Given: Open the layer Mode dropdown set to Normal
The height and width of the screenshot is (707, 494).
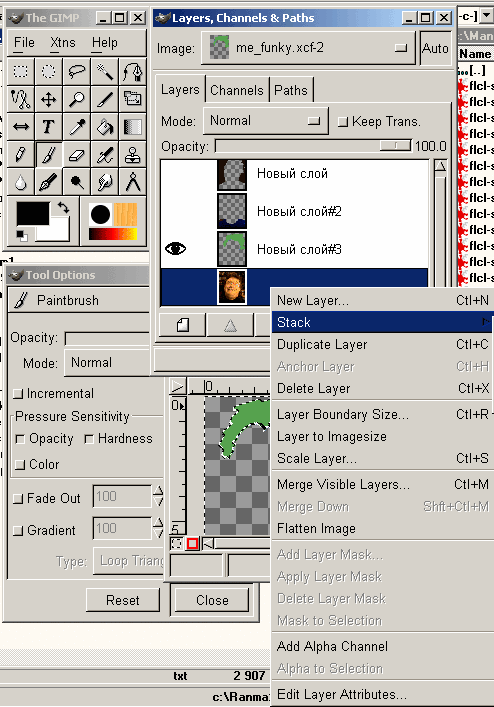Looking at the screenshot, I should pos(265,121).
